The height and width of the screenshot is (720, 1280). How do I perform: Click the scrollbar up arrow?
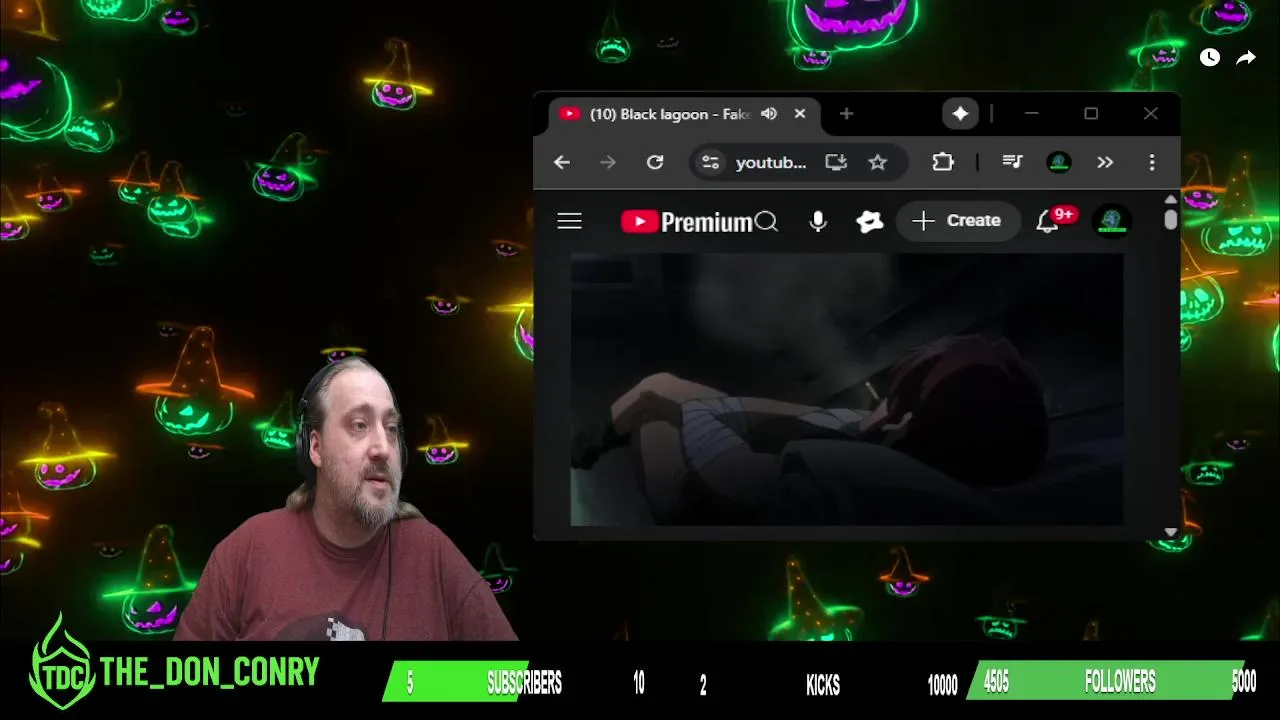point(1171,199)
